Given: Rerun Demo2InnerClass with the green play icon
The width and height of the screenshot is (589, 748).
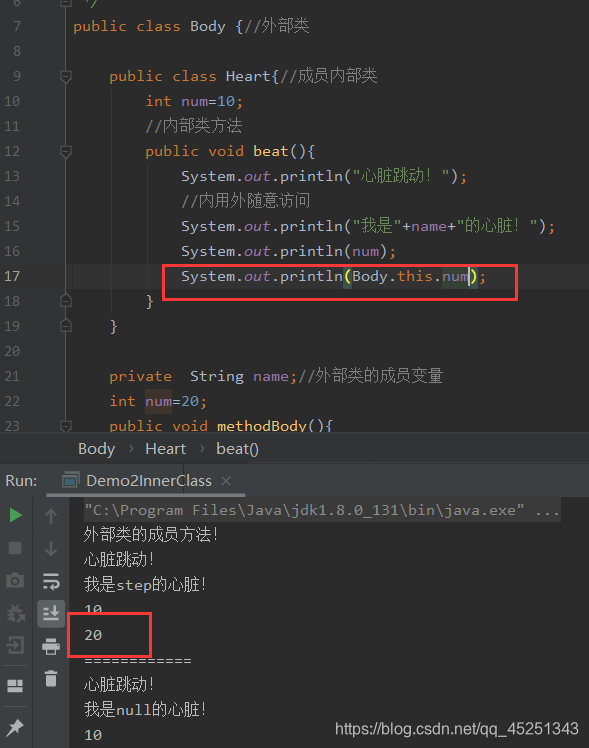Looking at the screenshot, I should pos(16,515).
